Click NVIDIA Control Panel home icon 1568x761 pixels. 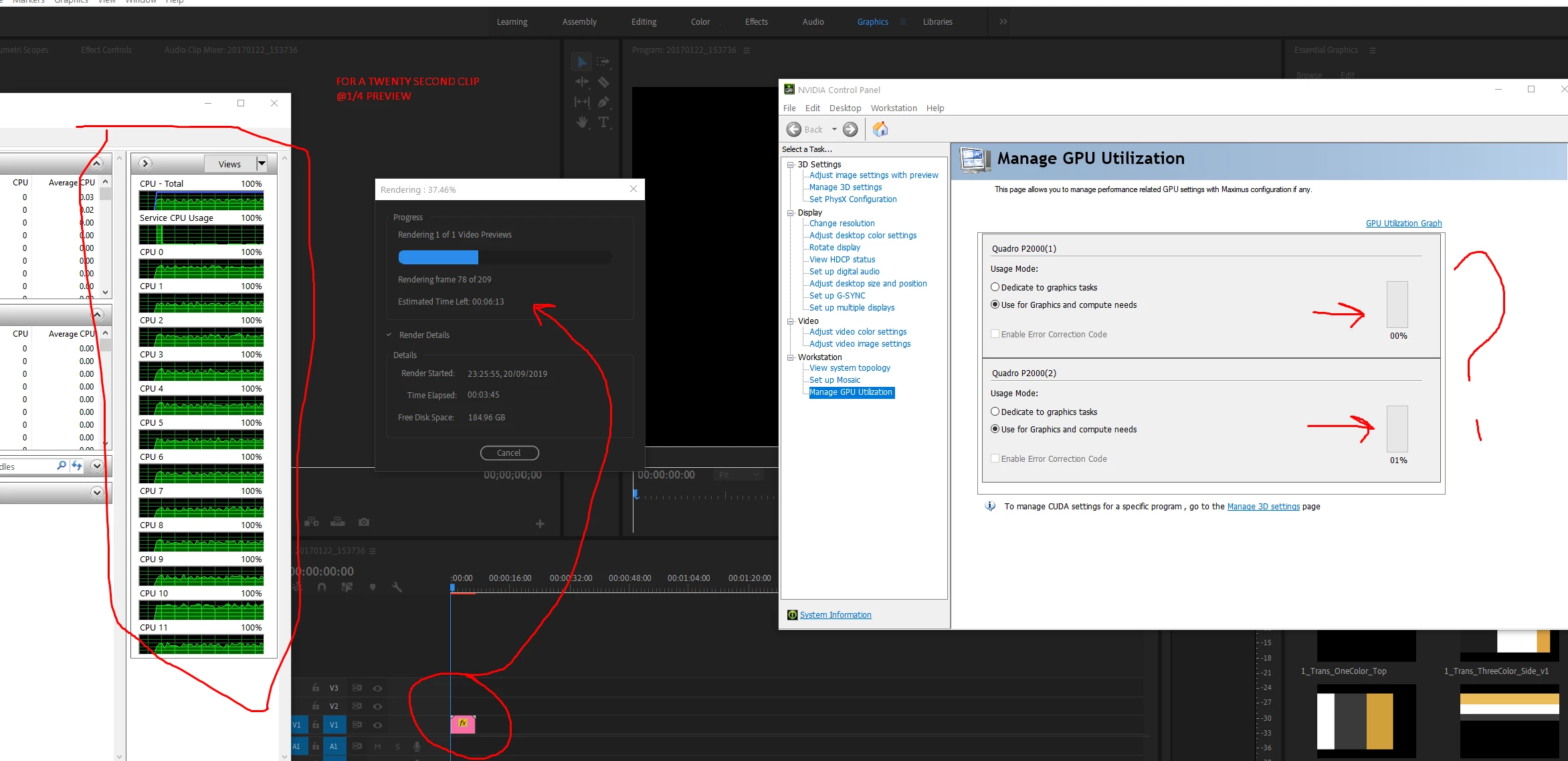(x=880, y=129)
